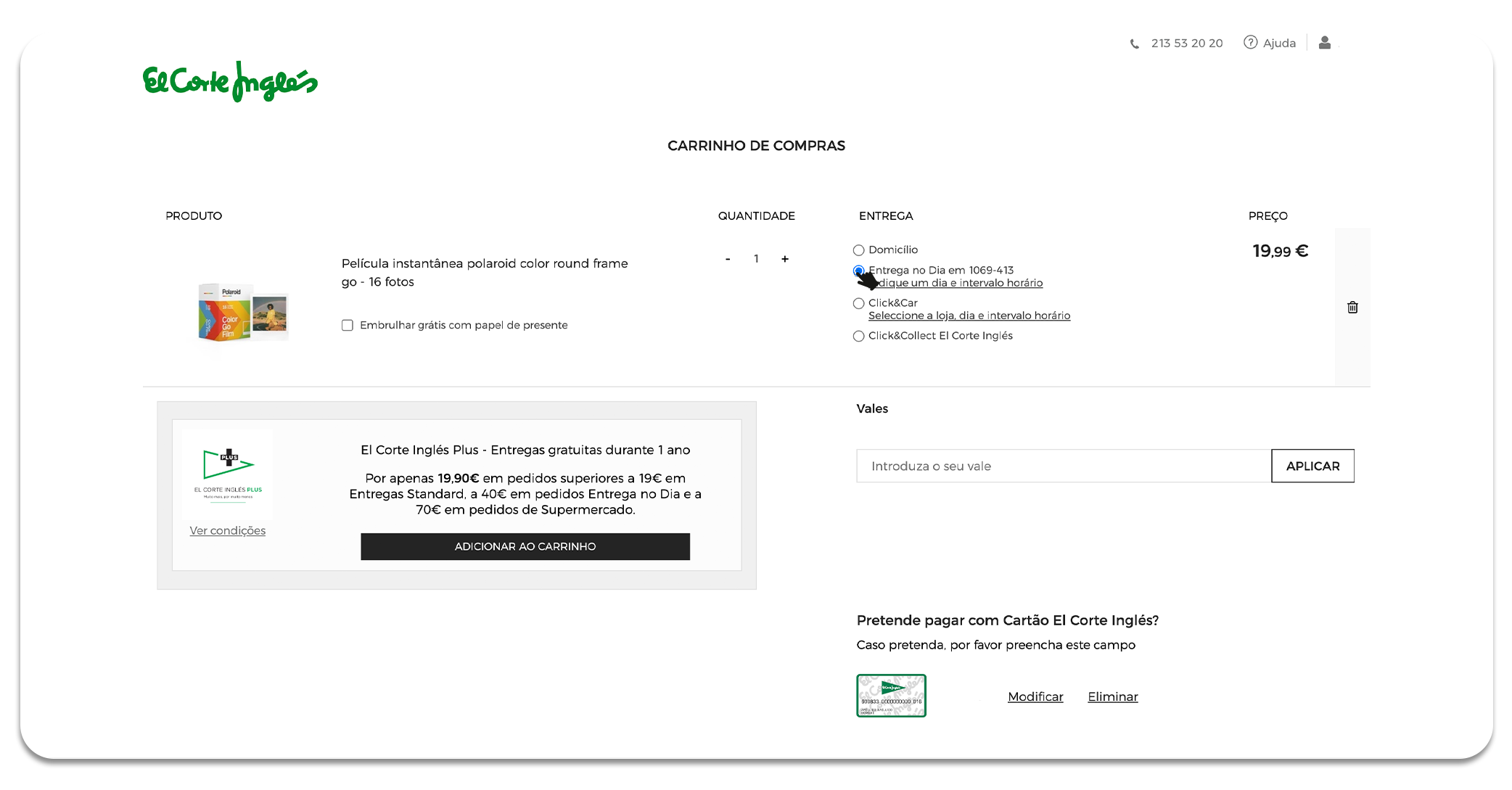The image size is (1512, 790).
Task: Click the El Corte Inglés card image
Action: pos(891,695)
